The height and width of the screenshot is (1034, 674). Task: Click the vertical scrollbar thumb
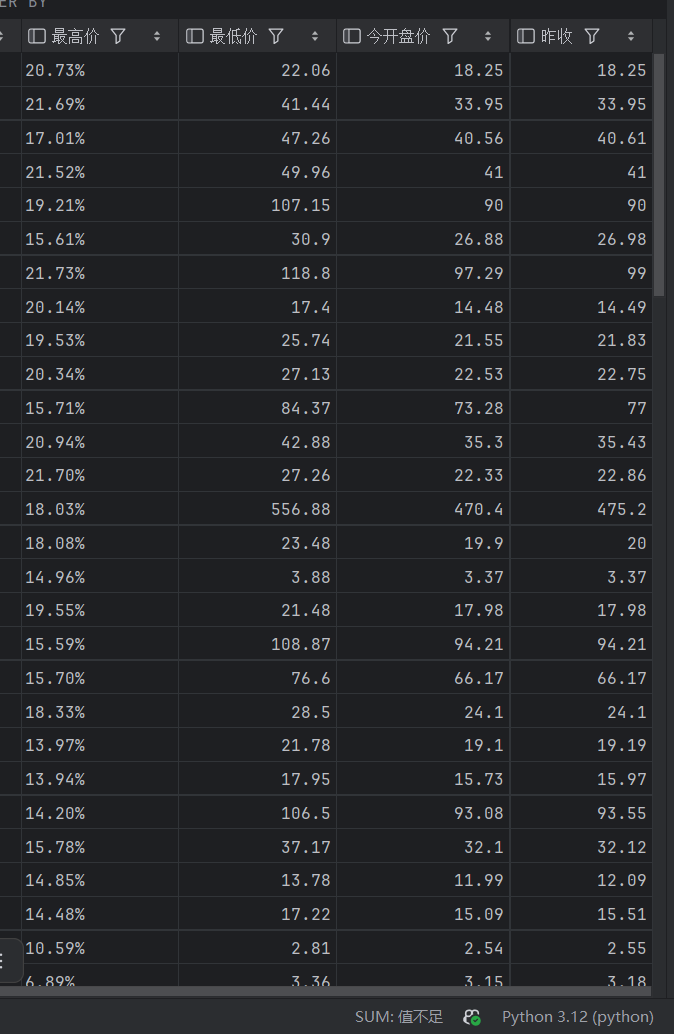(659, 175)
